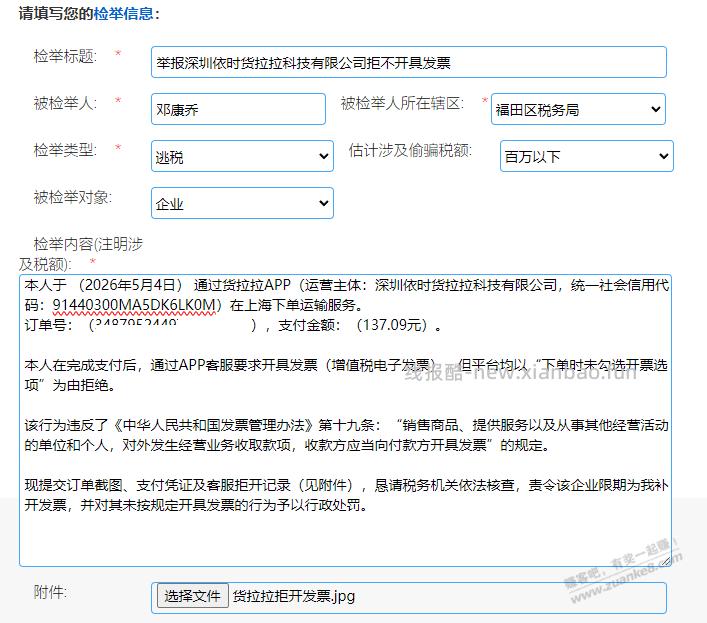Click the 检举信息 heading text
707x623 pixels.
124,14
